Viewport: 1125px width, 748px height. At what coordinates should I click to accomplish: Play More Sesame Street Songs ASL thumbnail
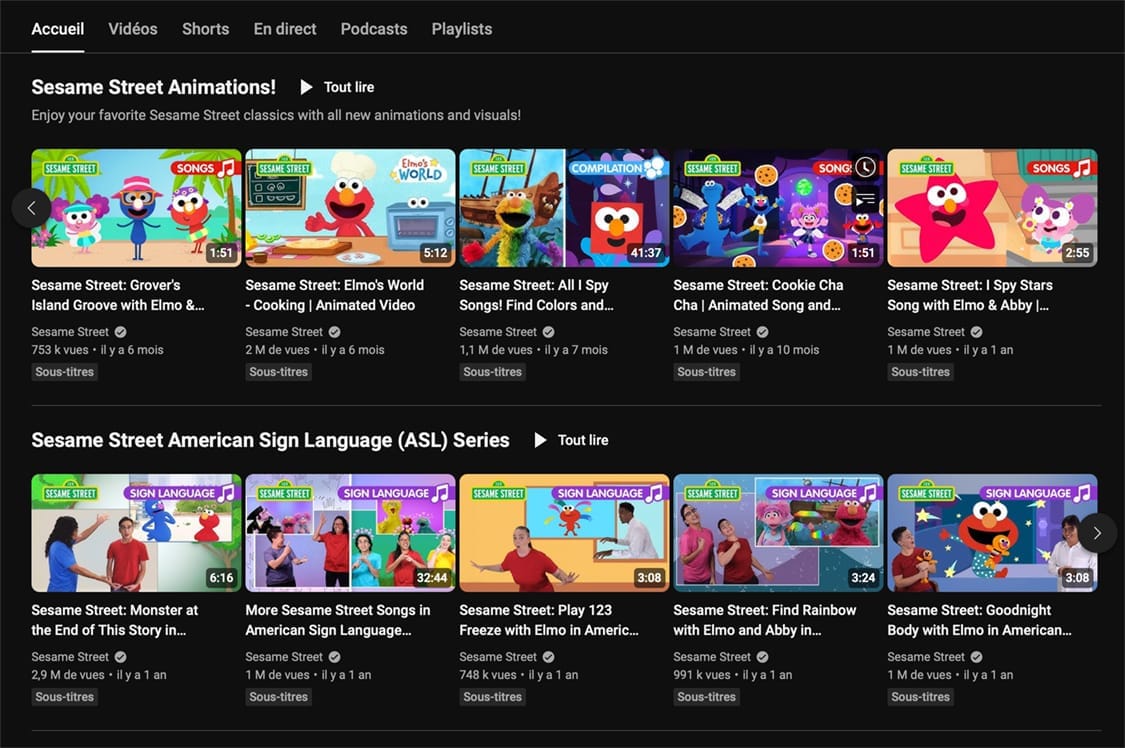click(x=350, y=533)
